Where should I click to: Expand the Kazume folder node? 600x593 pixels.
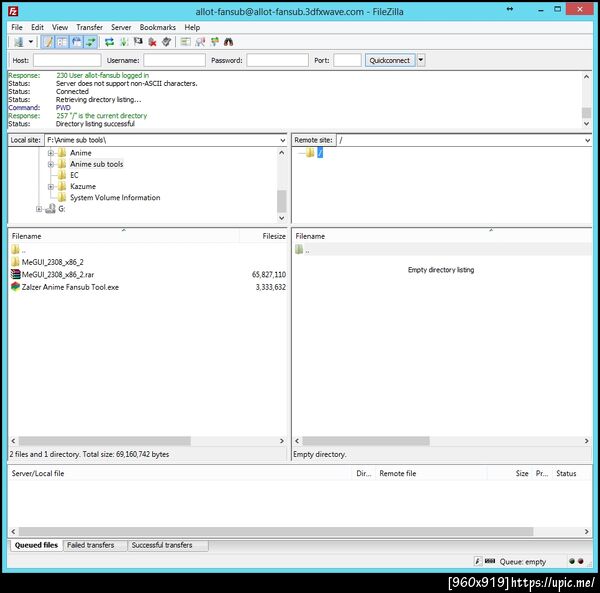51,187
